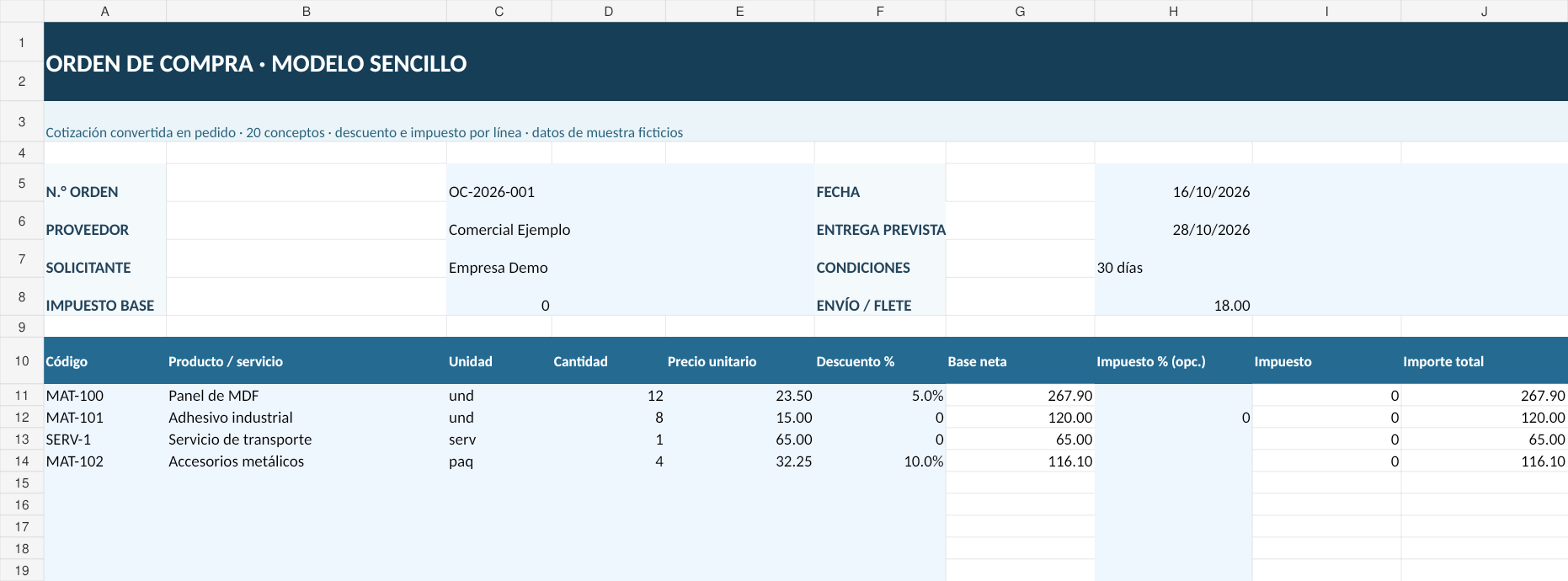Select the 'N.º ORDEN' label cell
The height and width of the screenshot is (581, 1568).
point(105,183)
